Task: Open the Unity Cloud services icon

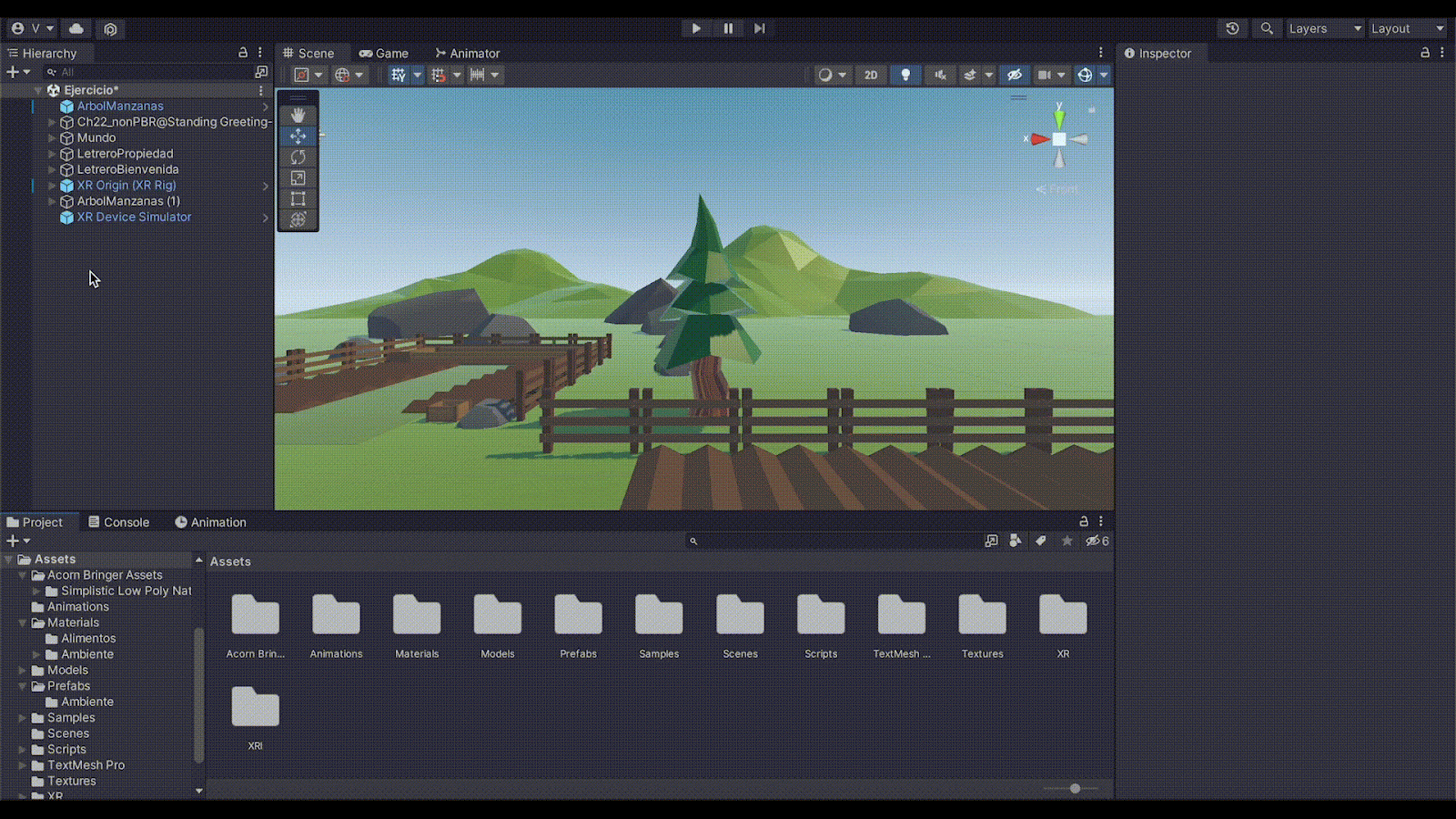Action: tap(76, 28)
